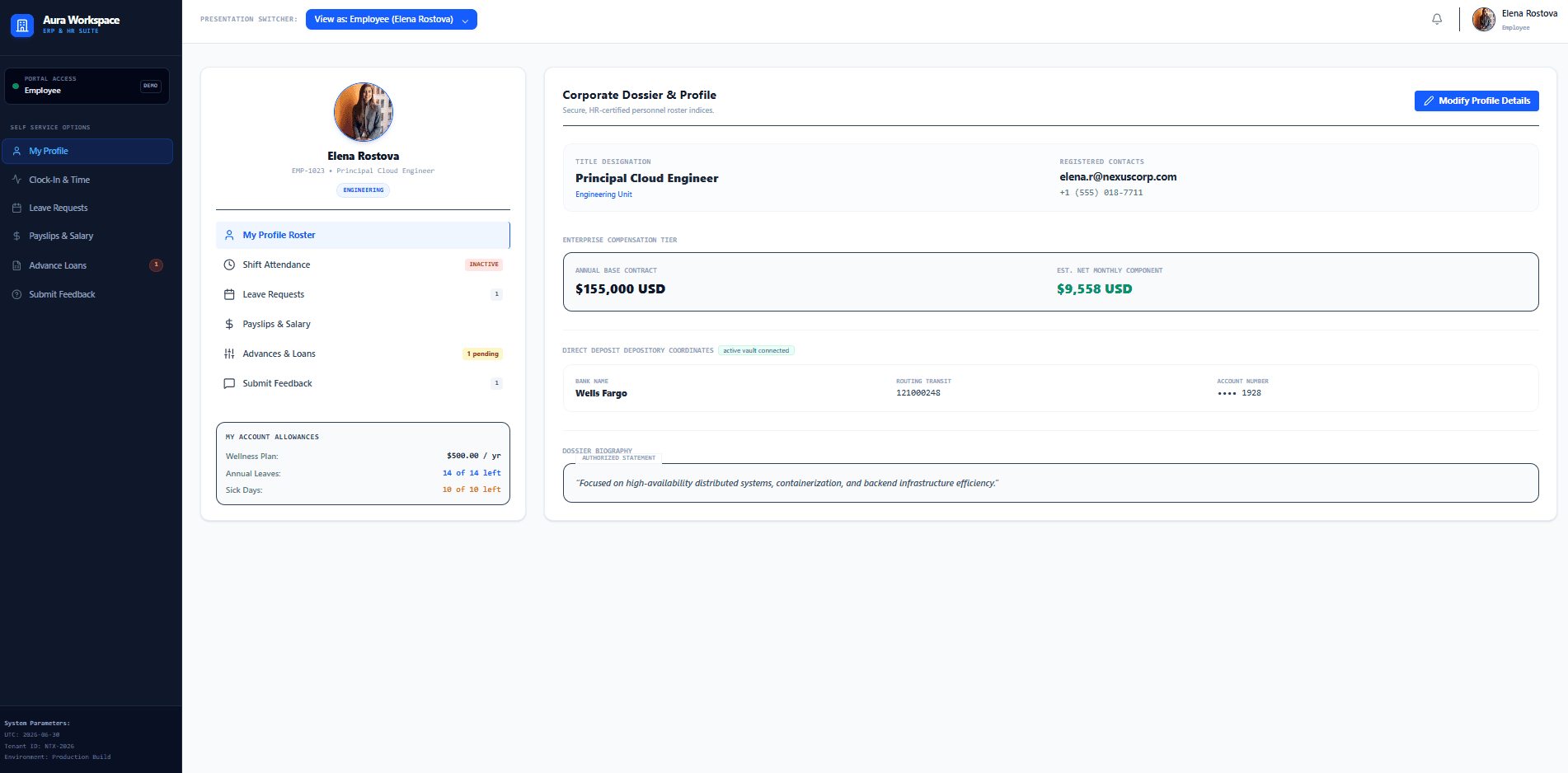Click the Leave Requests count badge in profile card
Image resolution: width=1568 pixels, height=773 pixels.
496,294
